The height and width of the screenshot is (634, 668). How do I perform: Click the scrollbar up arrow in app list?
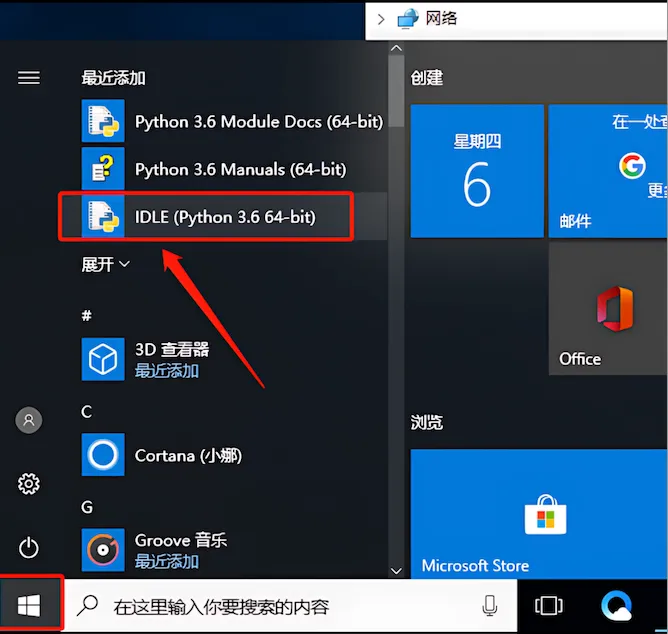click(x=396, y=48)
